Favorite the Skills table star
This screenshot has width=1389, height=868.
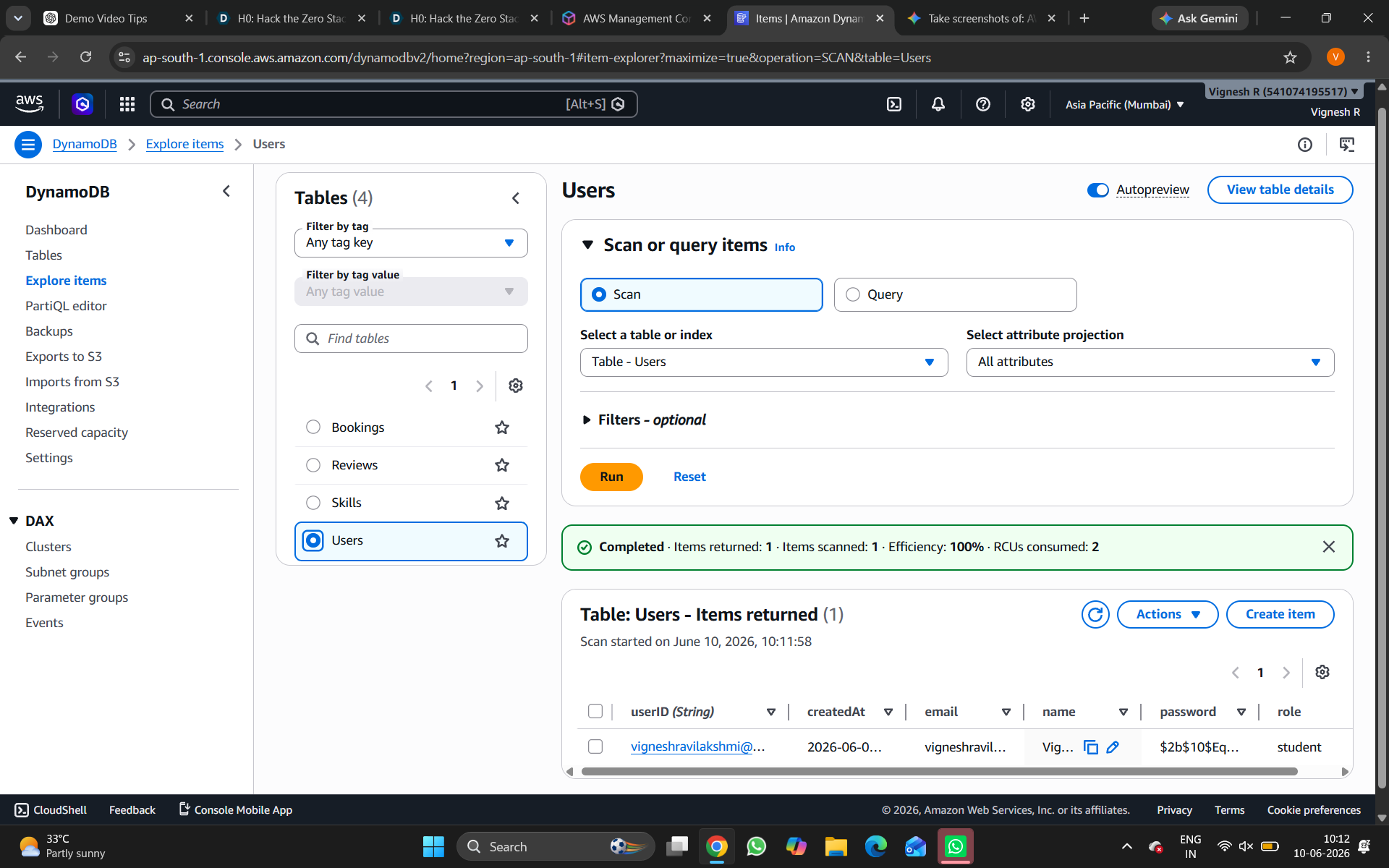tap(502, 503)
